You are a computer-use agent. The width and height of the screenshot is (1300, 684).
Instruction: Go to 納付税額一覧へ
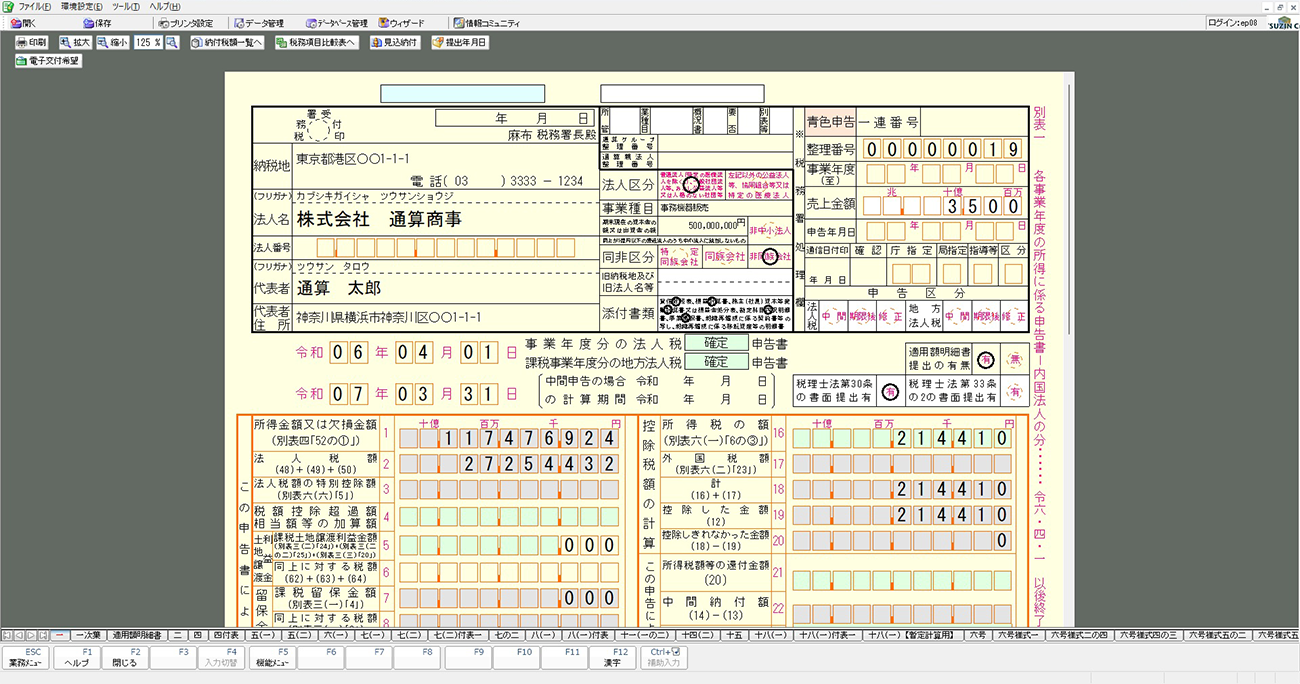point(228,43)
